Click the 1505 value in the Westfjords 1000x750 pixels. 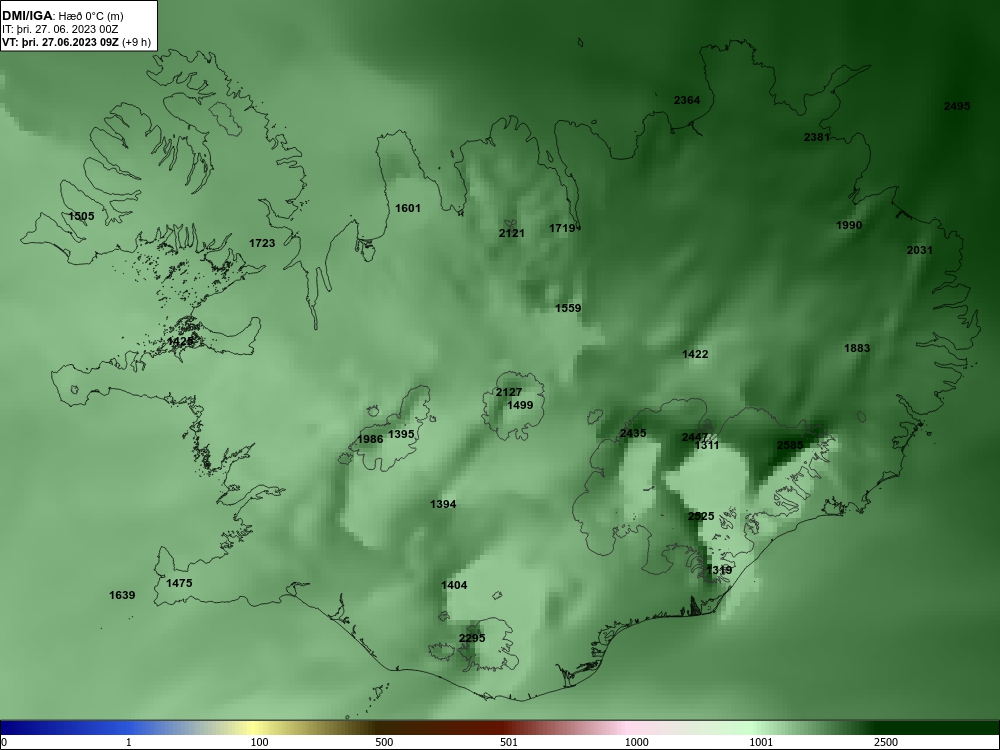81,216
